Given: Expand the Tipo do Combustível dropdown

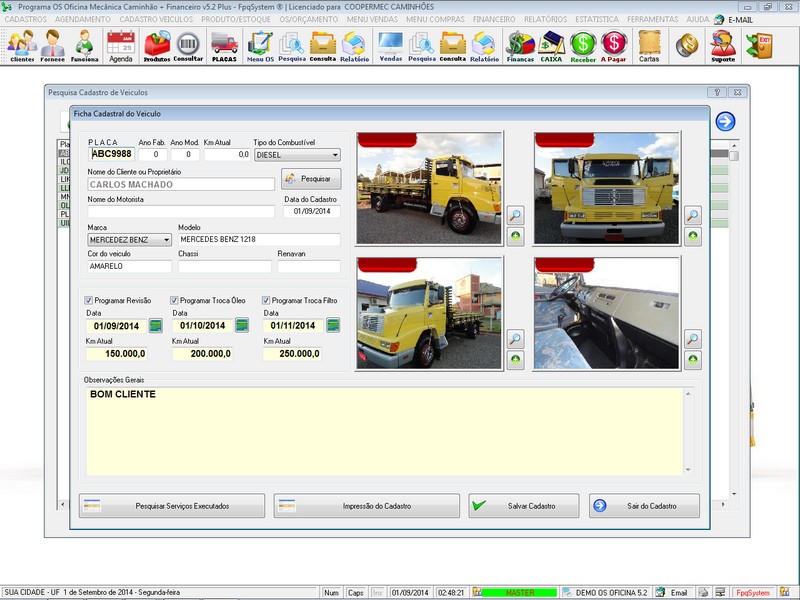Looking at the screenshot, I should [335, 155].
